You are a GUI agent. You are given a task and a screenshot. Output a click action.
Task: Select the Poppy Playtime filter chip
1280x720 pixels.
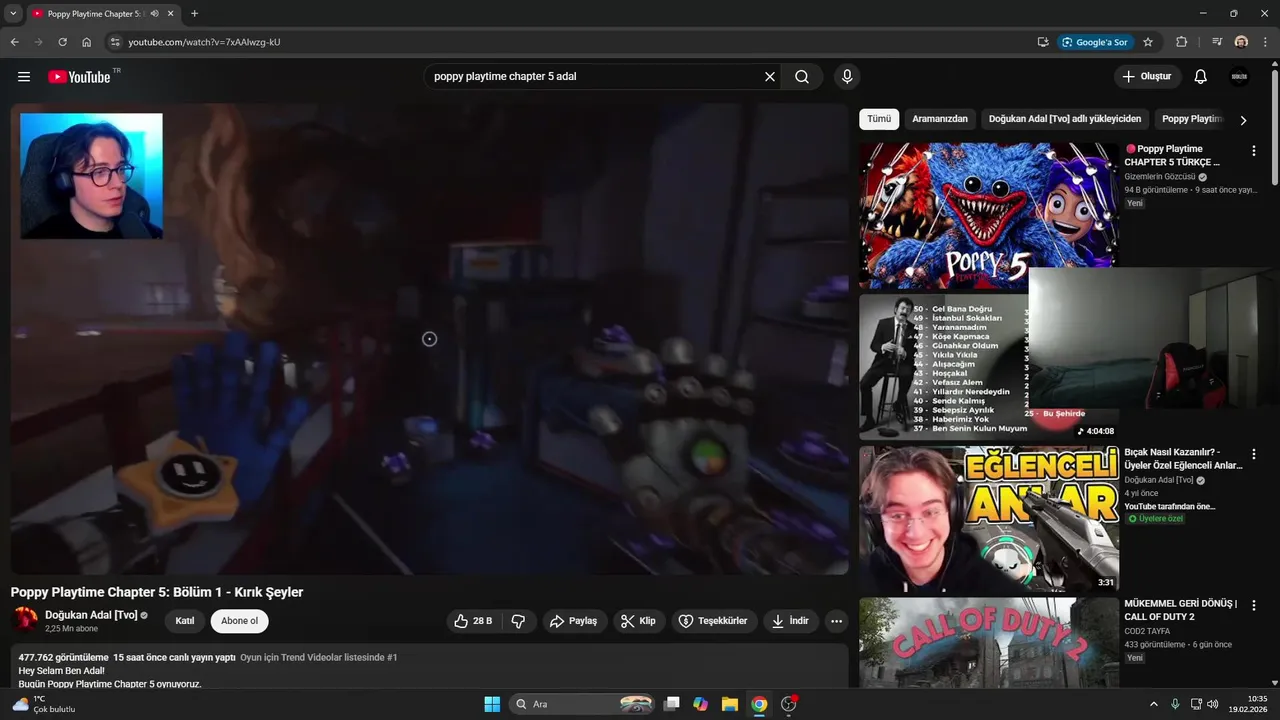click(x=1192, y=119)
